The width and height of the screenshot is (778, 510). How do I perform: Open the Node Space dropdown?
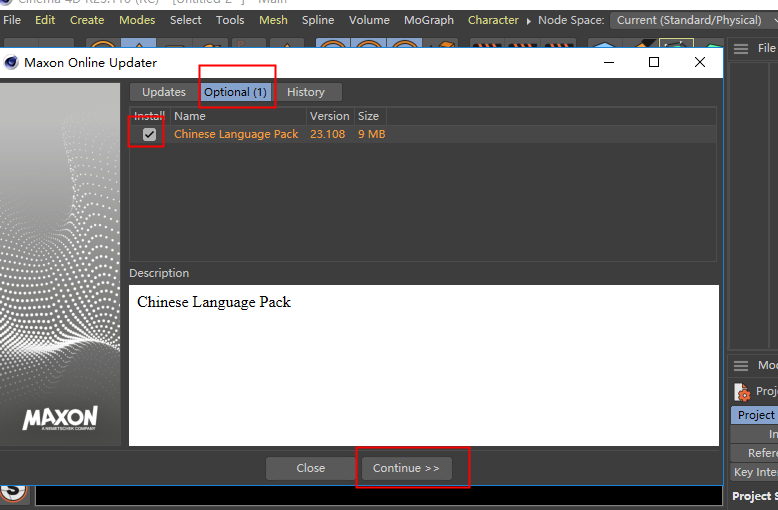[x=692, y=20]
